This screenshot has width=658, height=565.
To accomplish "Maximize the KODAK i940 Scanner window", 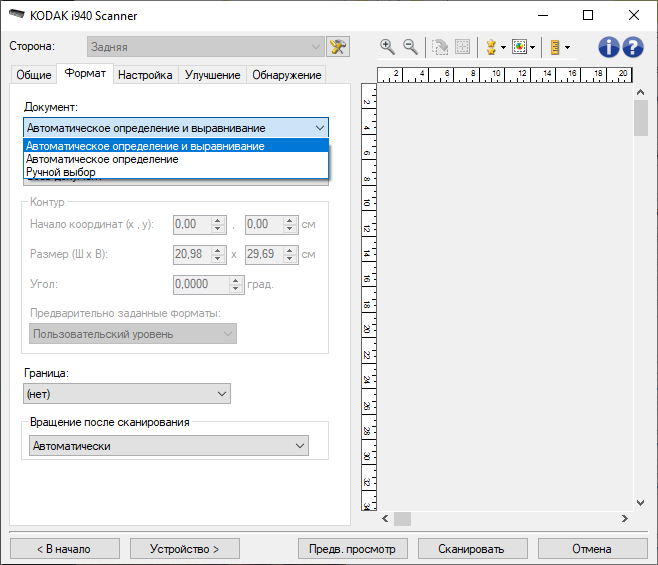I will pyautogui.click(x=588, y=16).
